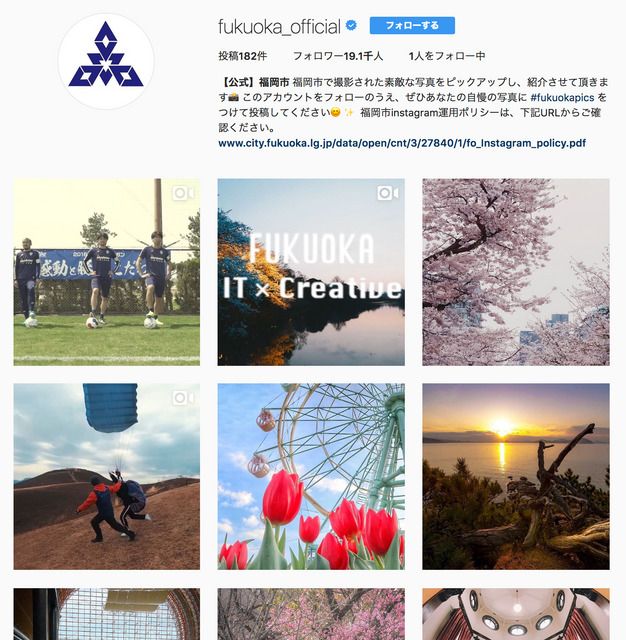The height and width of the screenshot is (640, 626).
Task: Open the pink blossoms photo in bottom row
Action: [311, 614]
